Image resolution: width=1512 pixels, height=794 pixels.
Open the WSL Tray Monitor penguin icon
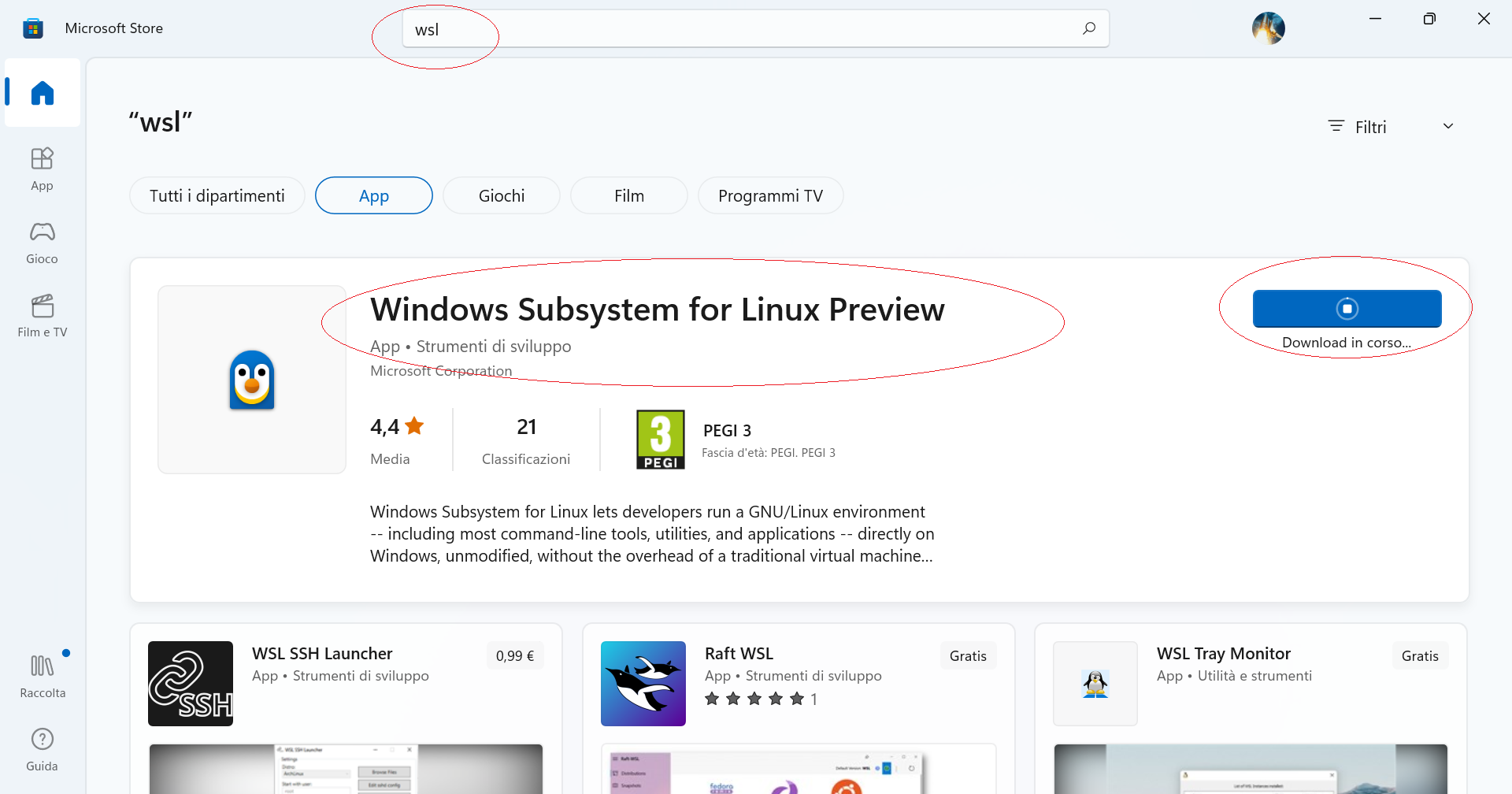point(1095,684)
